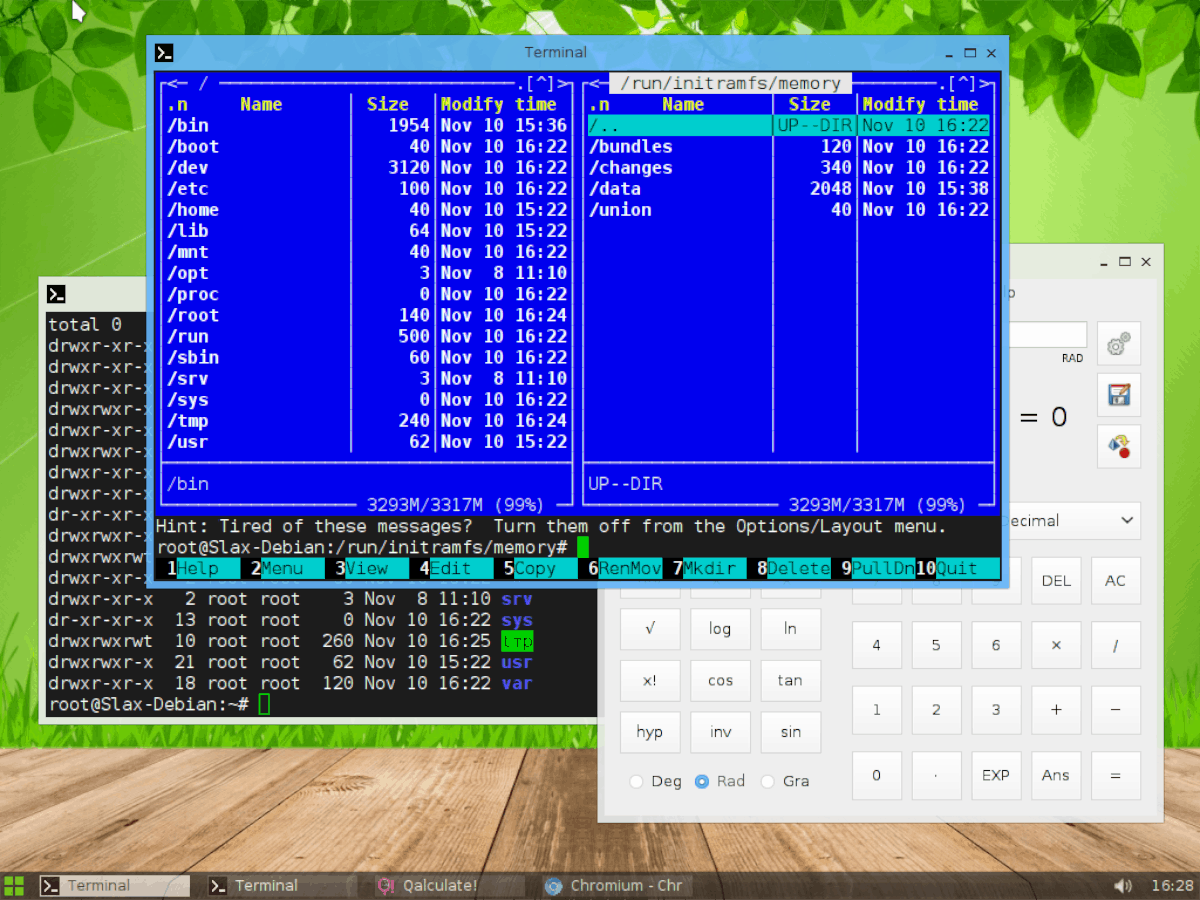Click the Terminal icon in the title bar

pyautogui.click(x=163, y=52)
